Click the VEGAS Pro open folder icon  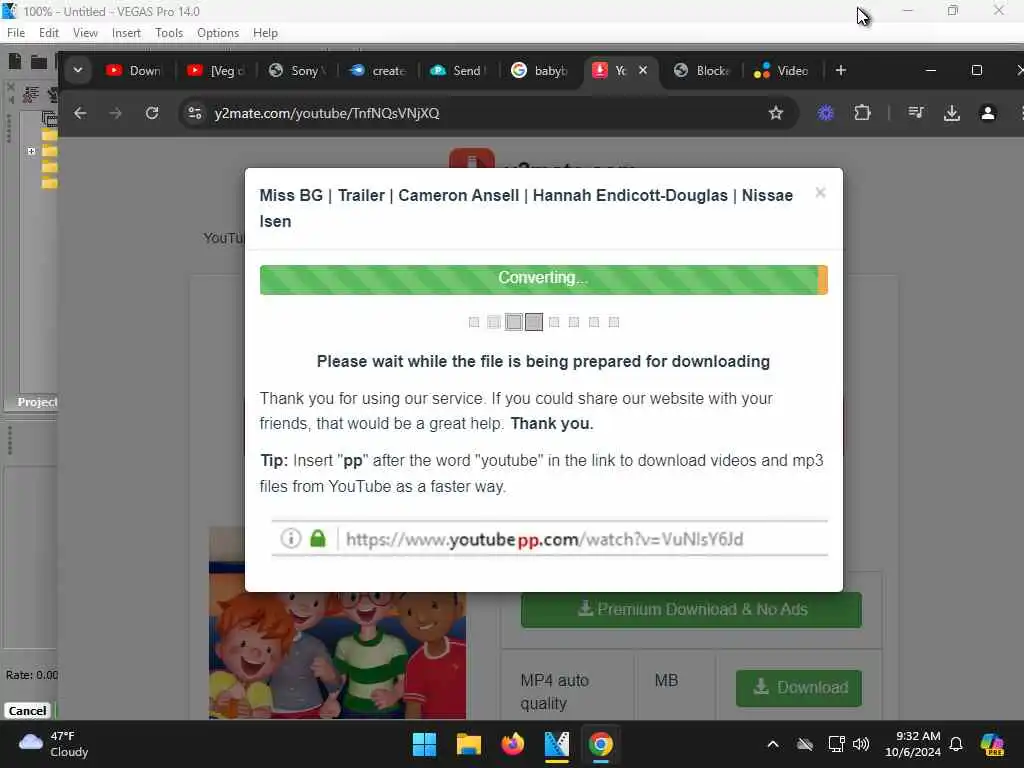click(x=39, y=62)
